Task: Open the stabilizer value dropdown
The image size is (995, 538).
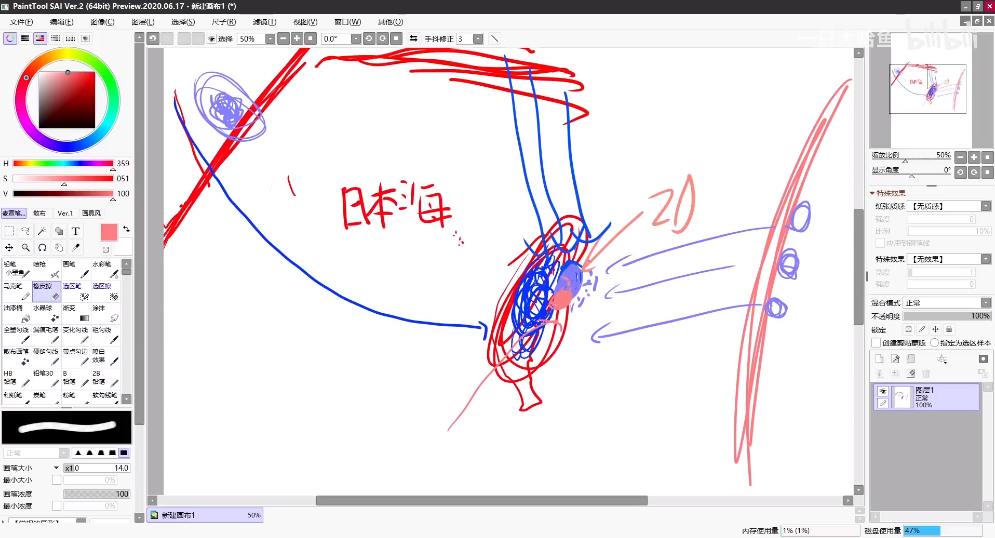Action: (x=478, y=39)
